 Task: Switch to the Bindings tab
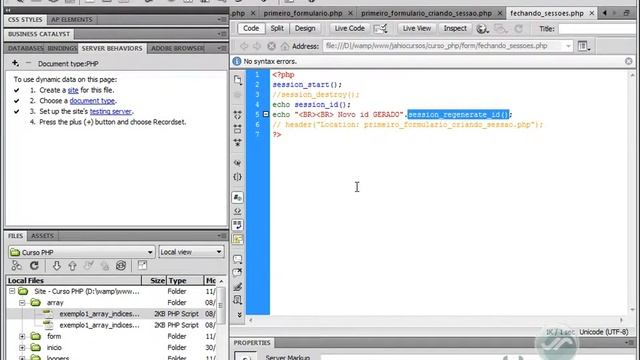click(61, 48)
